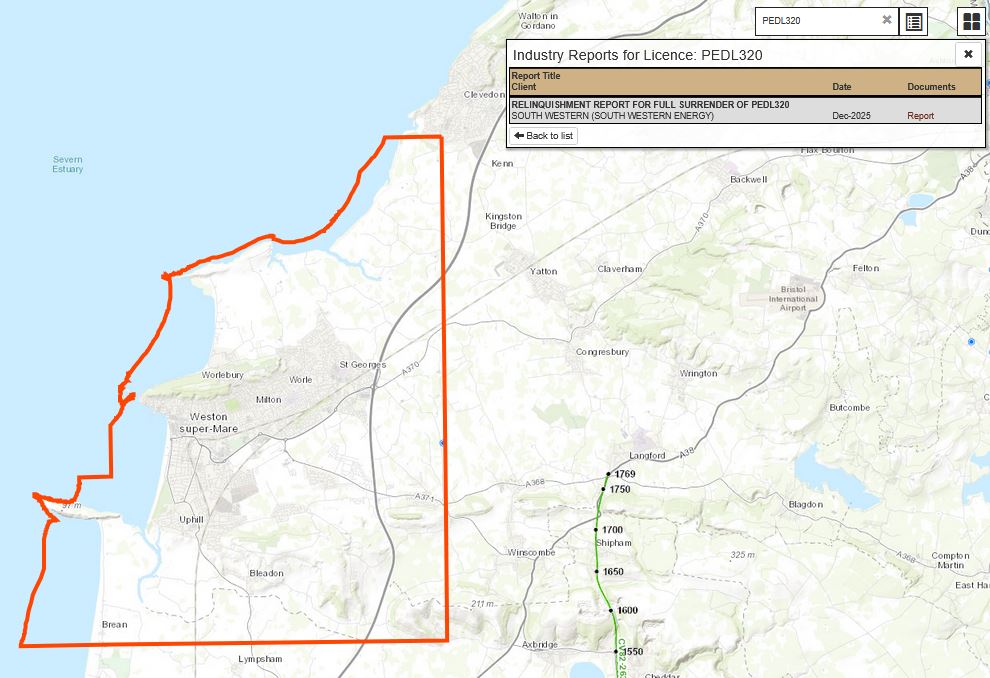
Task: Clear the PEDL320 search text
Action: [x=886, y=20]
